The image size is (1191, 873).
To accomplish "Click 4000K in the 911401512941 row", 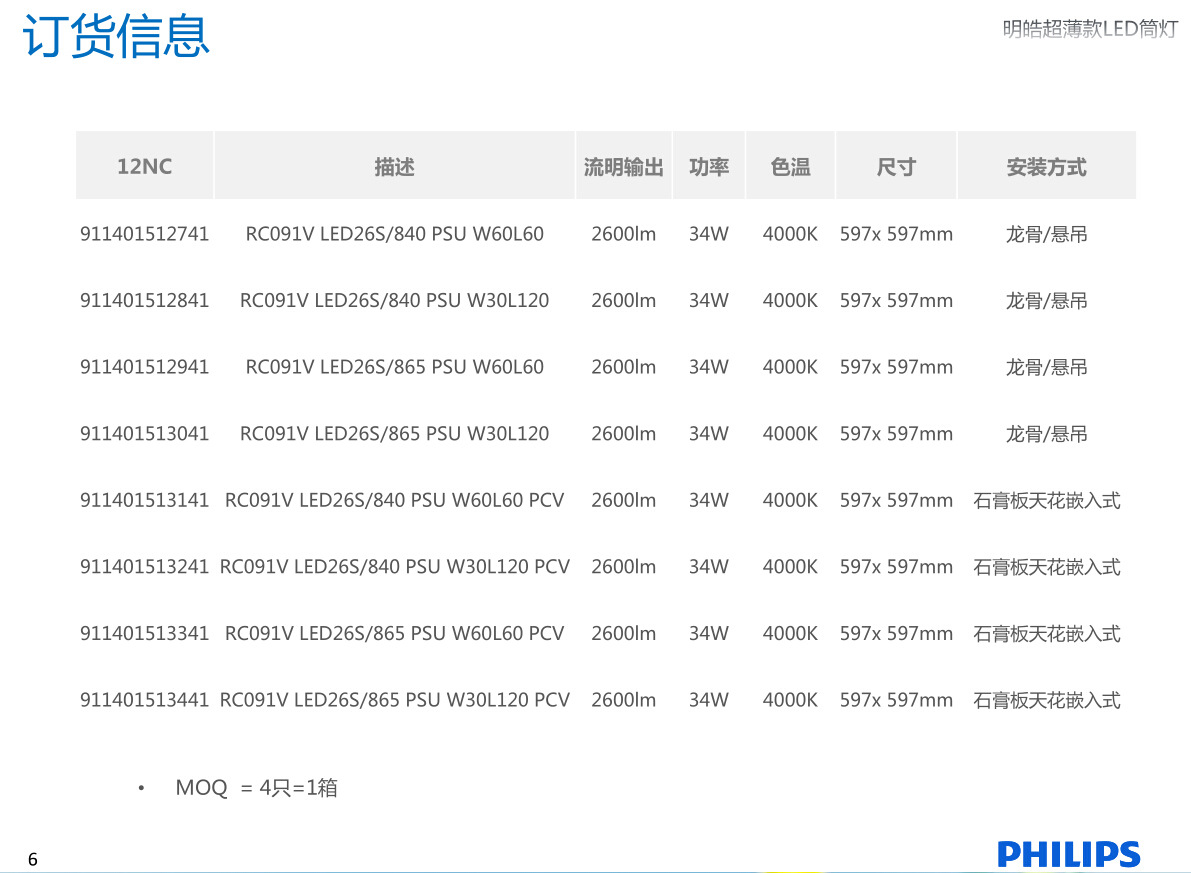I will (790, 367).
